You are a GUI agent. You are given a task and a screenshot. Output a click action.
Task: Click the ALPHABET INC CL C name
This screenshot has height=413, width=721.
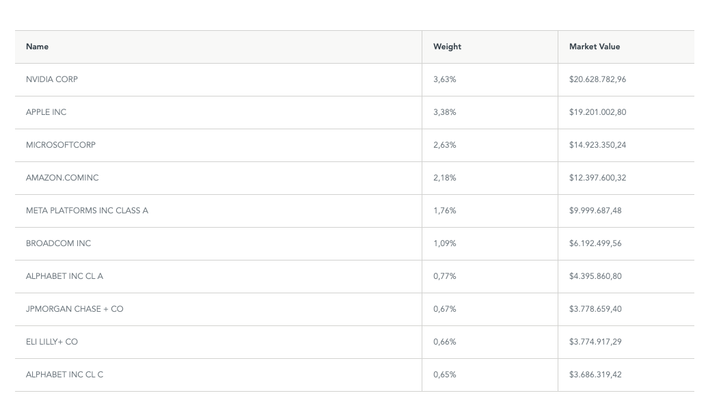click(64, 375)
